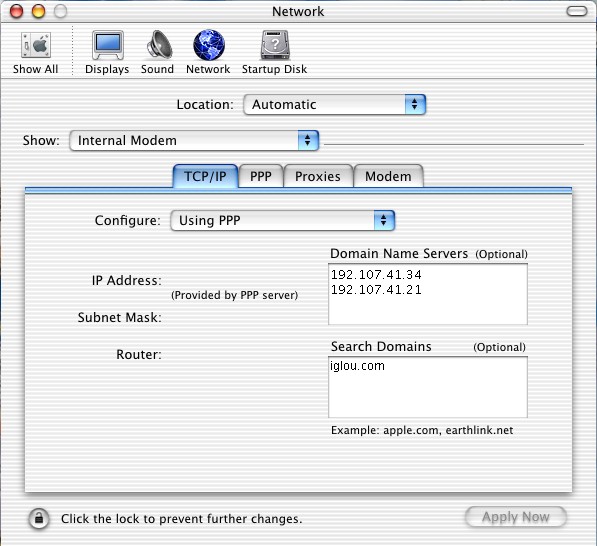Open the Location dropdown set to Automatic

[x=334, y=104]
